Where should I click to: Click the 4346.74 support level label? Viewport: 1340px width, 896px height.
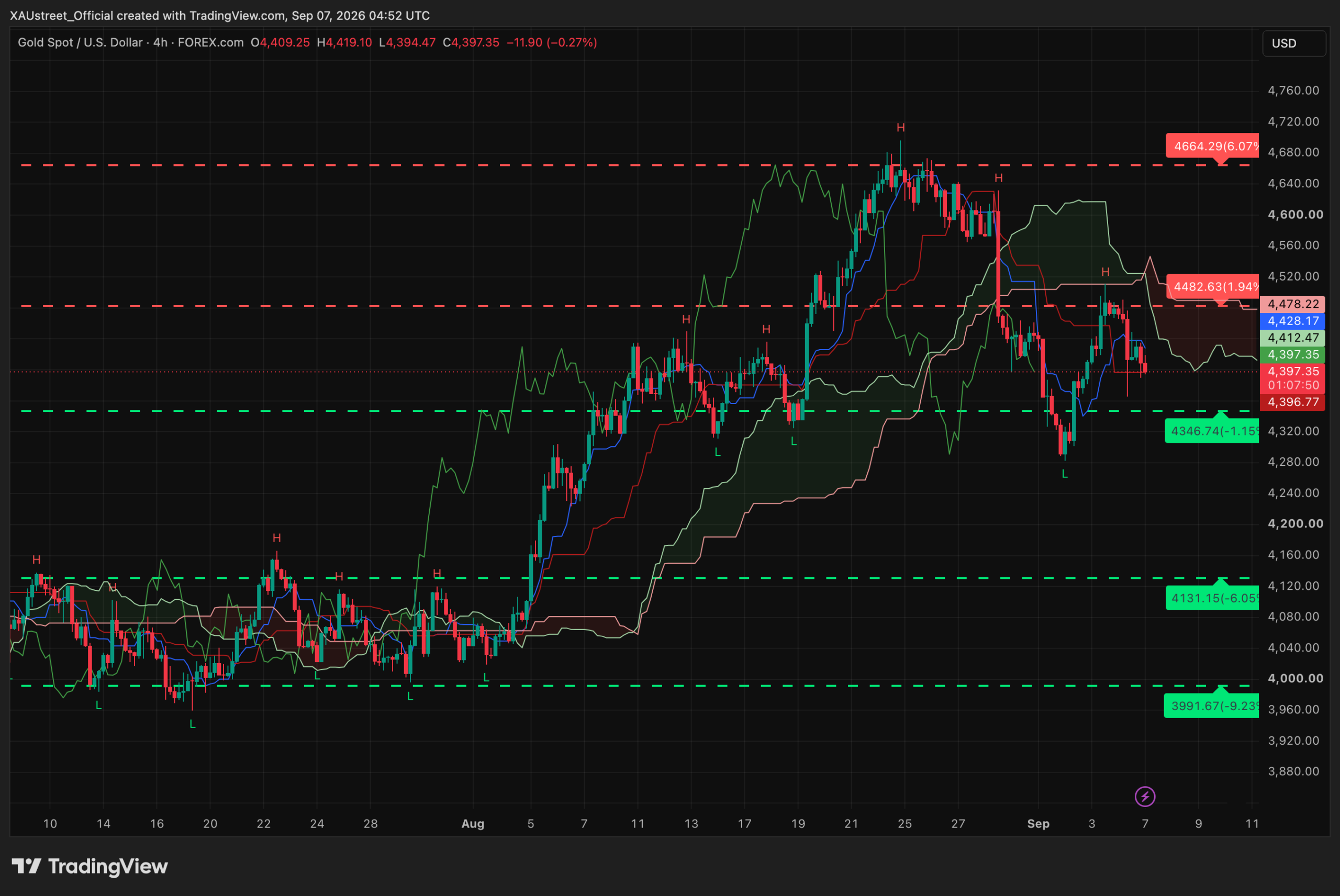point(1211,431)
